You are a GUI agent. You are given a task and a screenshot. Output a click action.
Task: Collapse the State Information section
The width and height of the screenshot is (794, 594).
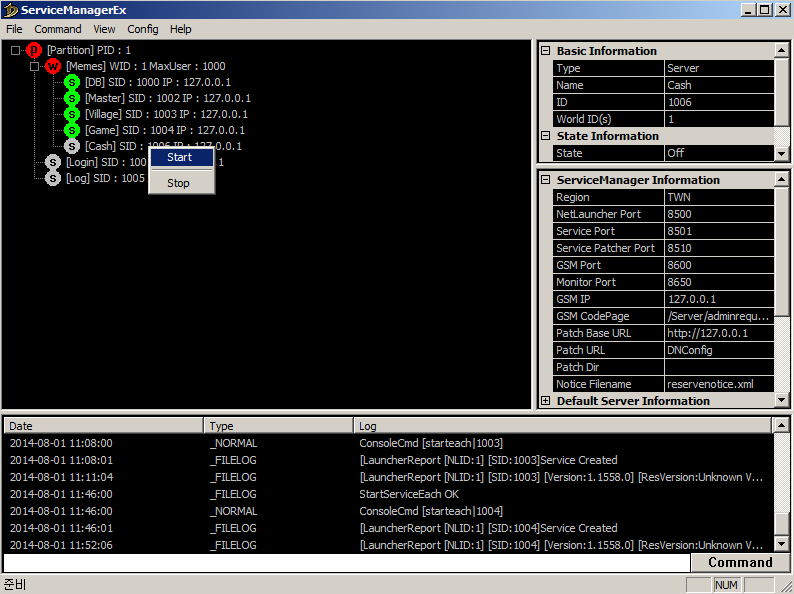[x=545, y=136]
